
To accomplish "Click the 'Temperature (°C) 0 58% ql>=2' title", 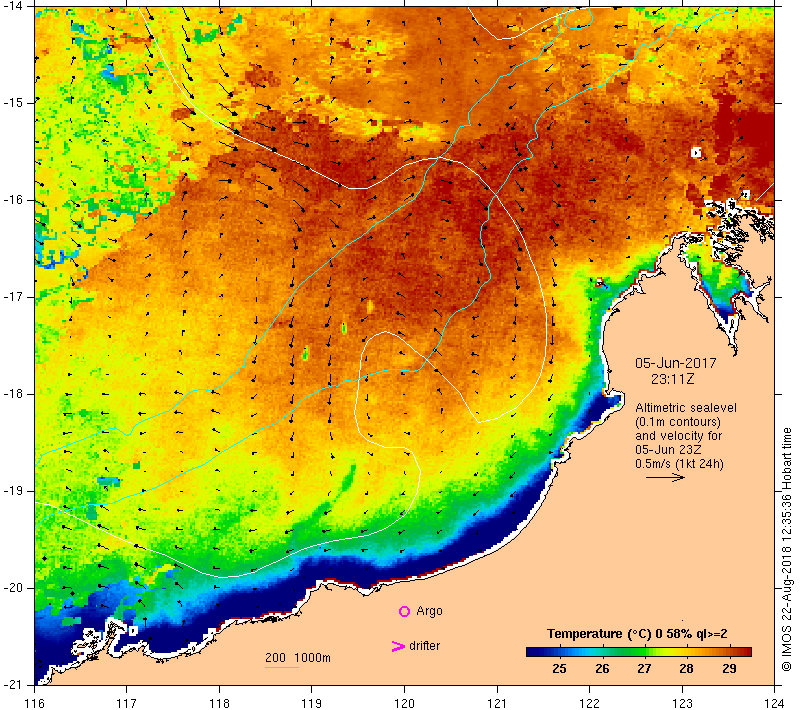I will [x=637, y=634].
